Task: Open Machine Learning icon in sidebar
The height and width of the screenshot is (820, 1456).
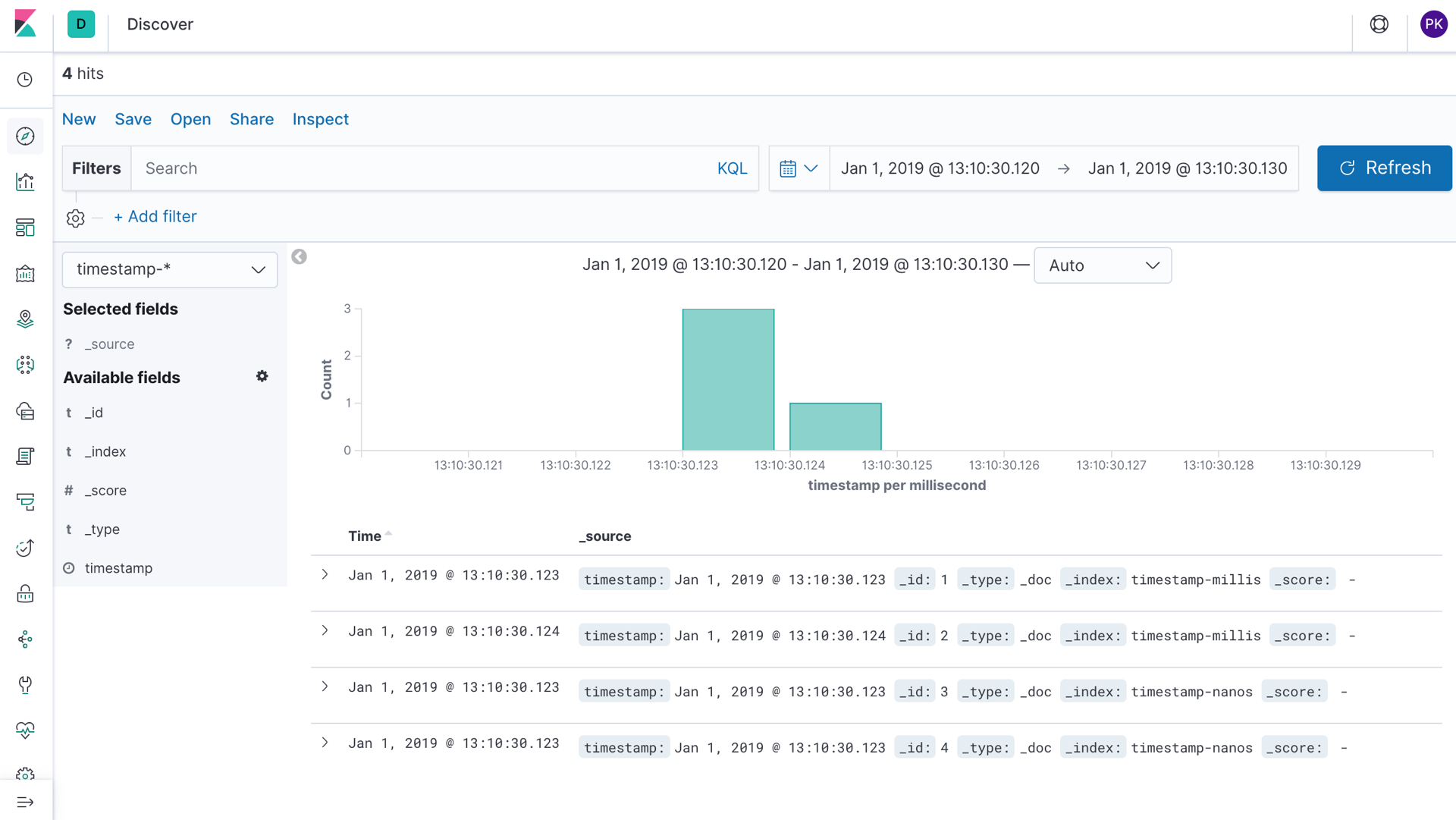Action: (x=25, y=365)
